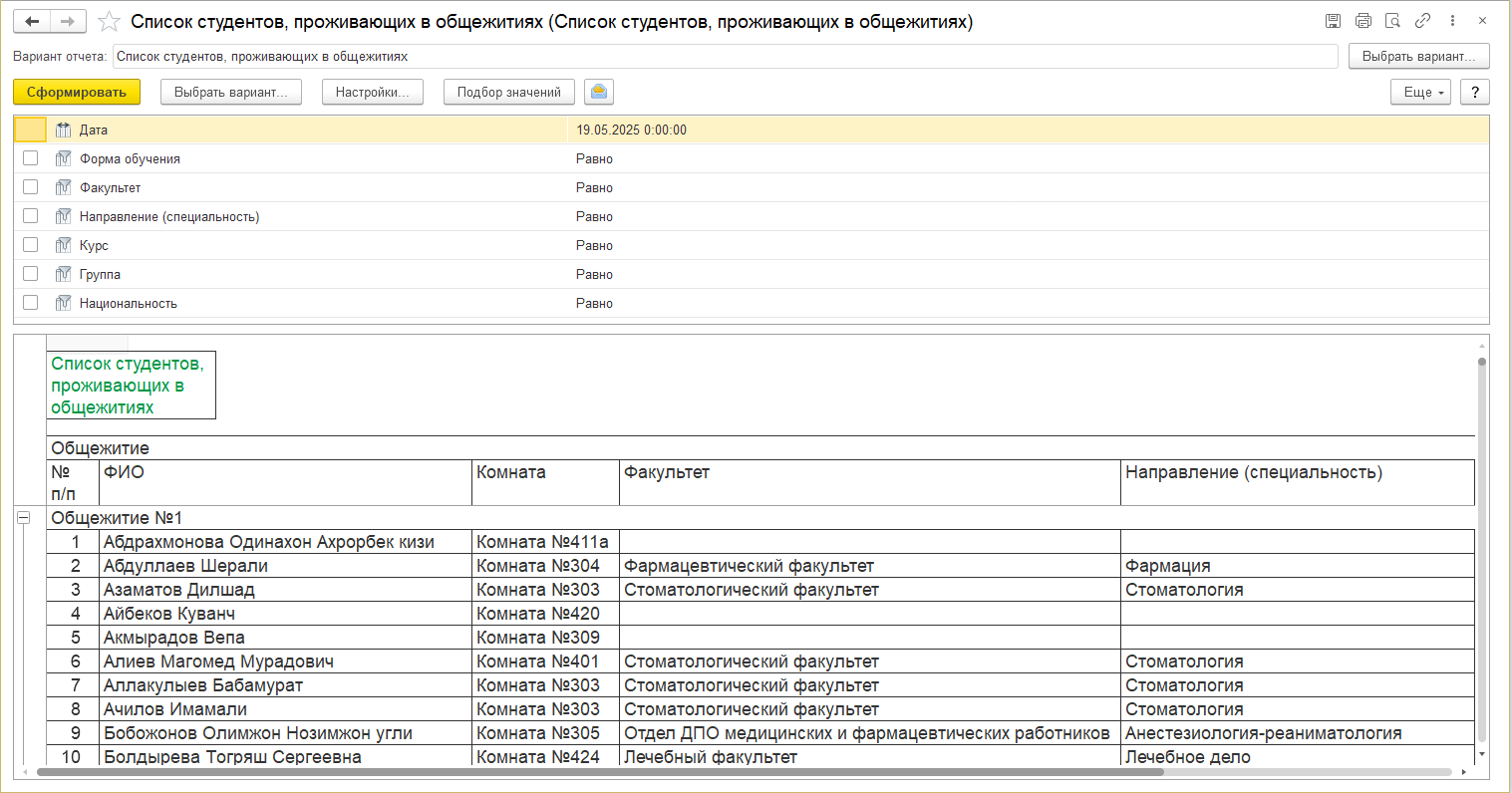Click filter icon next to Направление (специальность)

point(64,216)
